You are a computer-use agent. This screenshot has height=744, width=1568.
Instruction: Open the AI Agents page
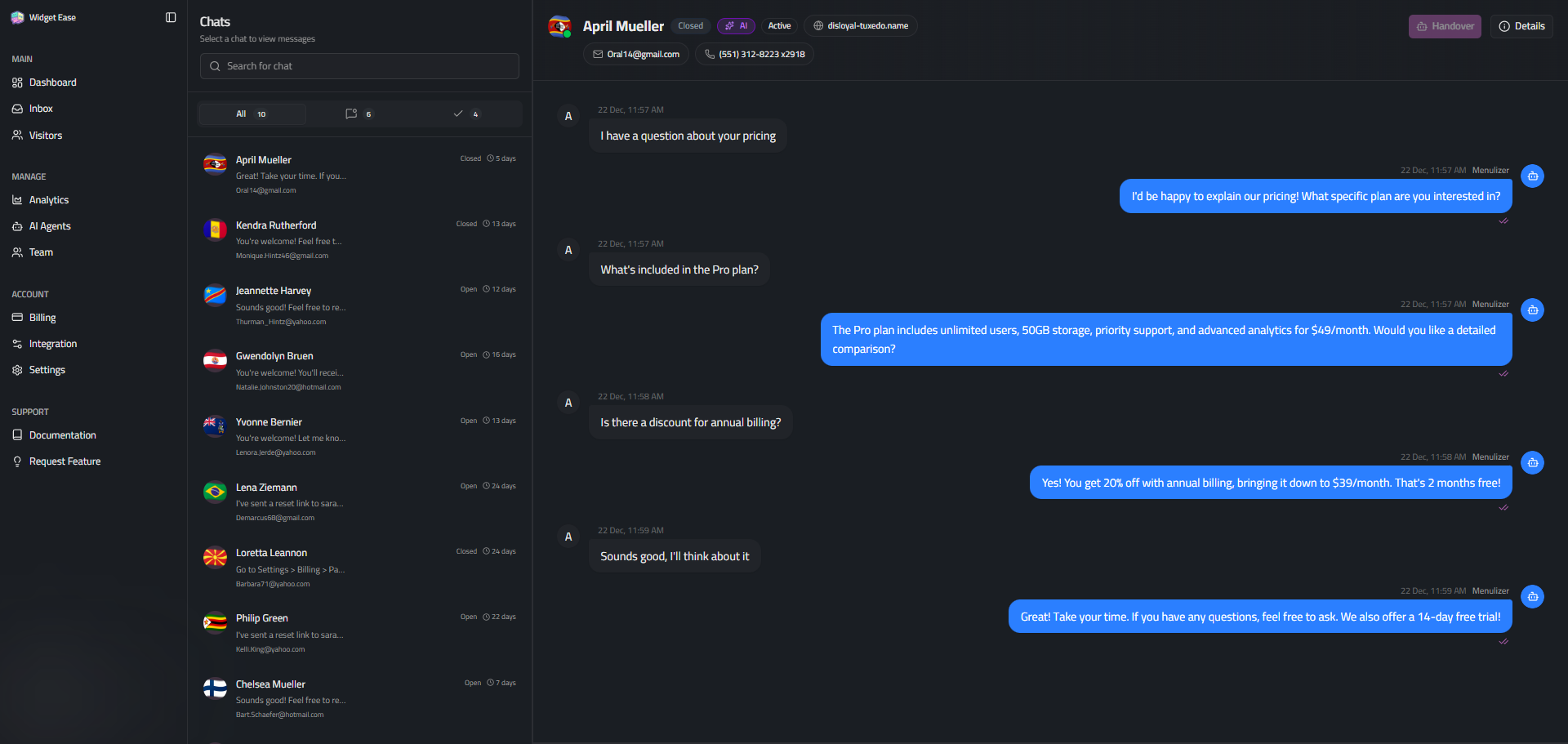(x=49, y=226)
